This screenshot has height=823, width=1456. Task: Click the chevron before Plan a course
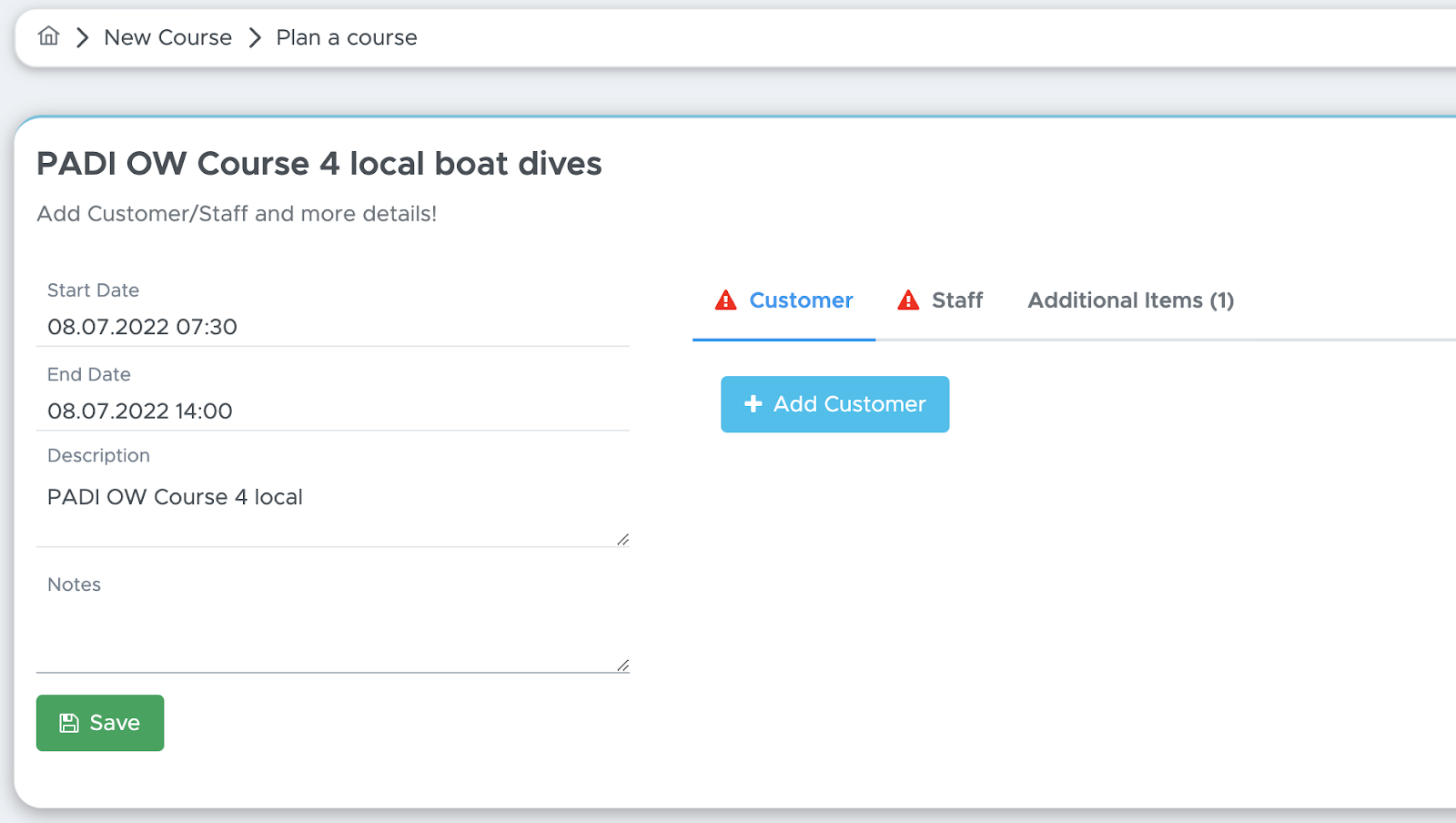(255, 37)
